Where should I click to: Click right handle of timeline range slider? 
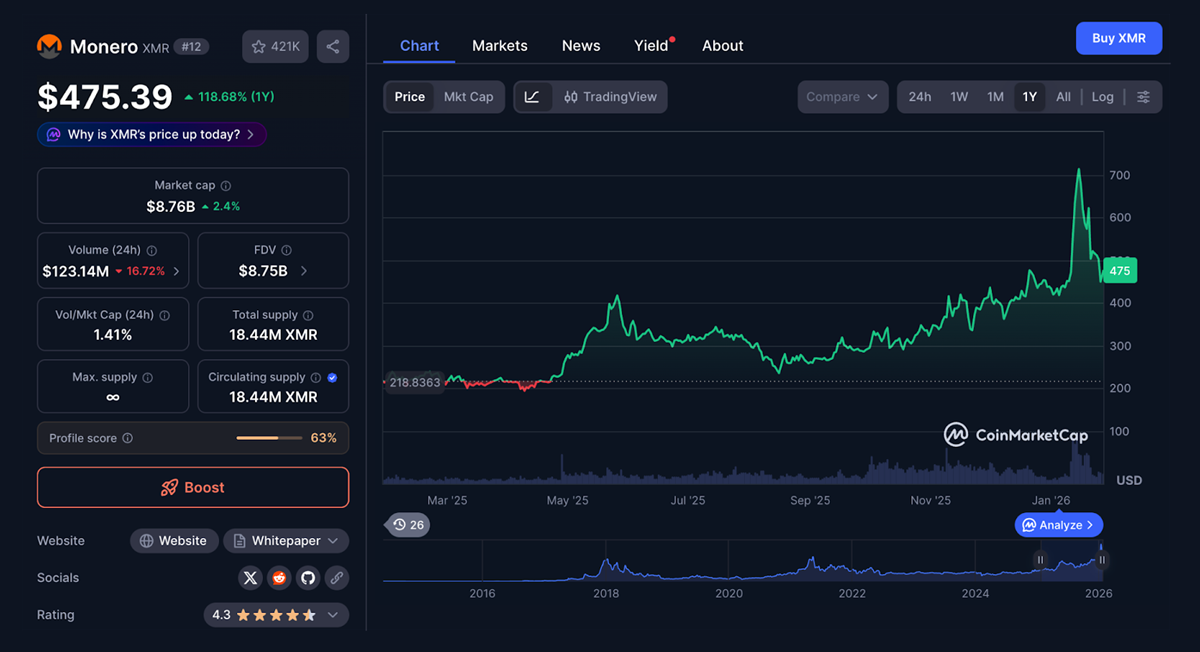point(1102,560)
